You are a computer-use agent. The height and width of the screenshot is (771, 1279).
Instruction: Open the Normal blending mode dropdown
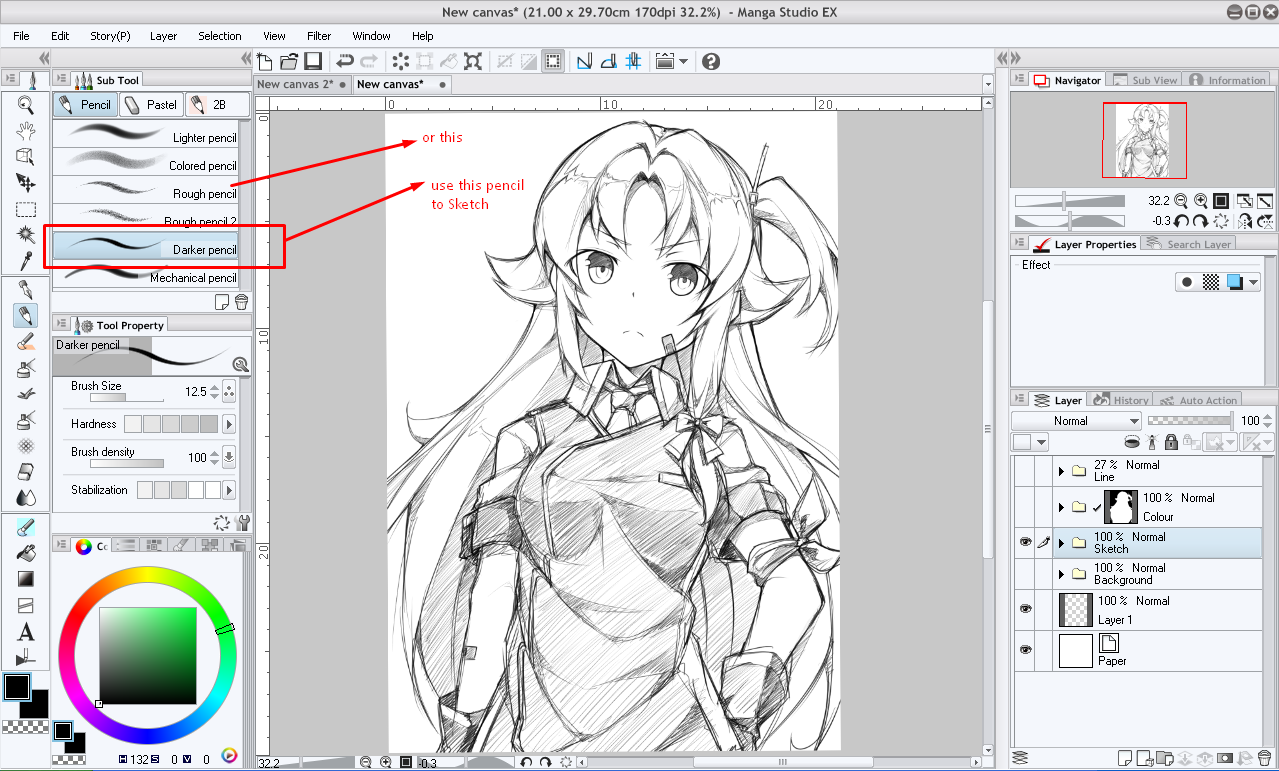click(1073, 420)
